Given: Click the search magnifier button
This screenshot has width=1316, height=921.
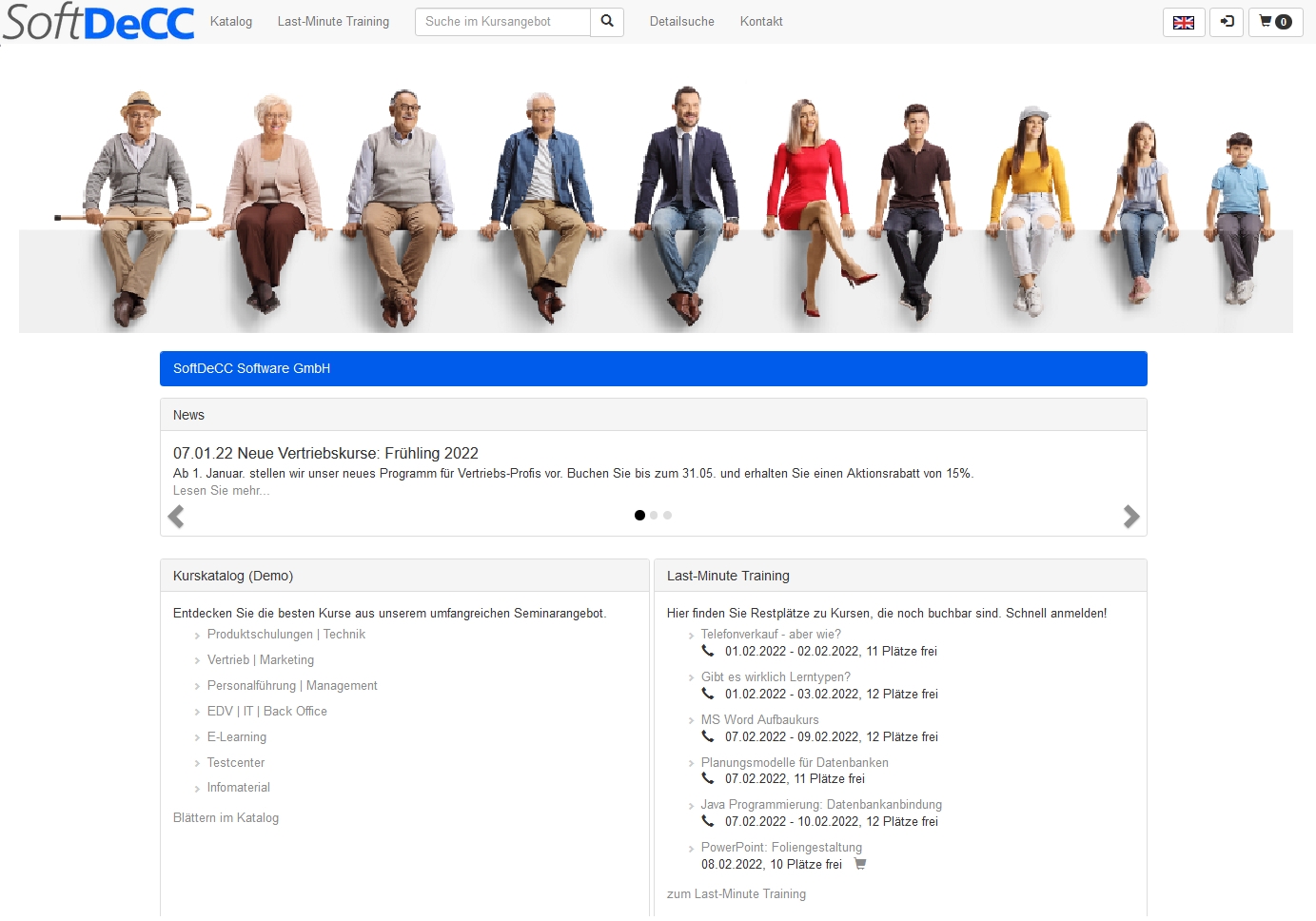Looking at the screenshot, I should [607, 22].
